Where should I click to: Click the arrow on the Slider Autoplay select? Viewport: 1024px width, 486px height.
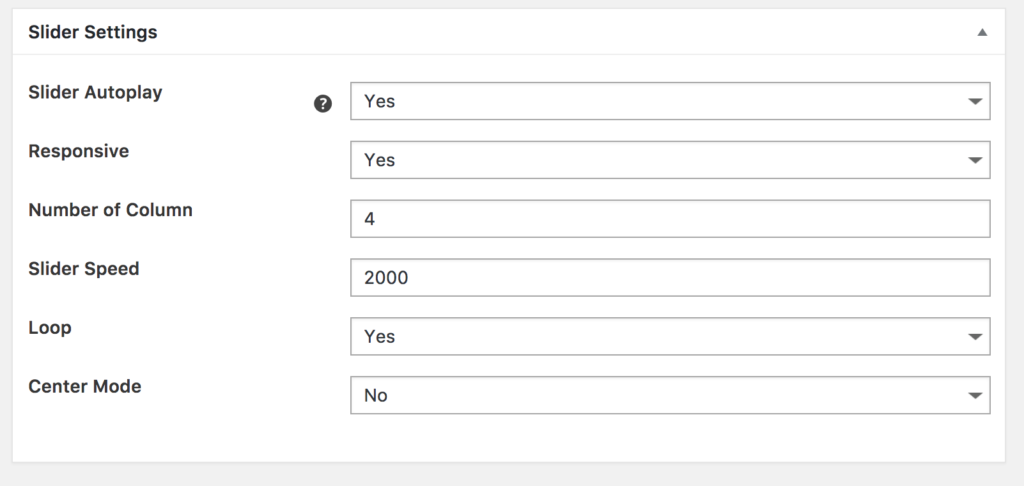(975, 101)
